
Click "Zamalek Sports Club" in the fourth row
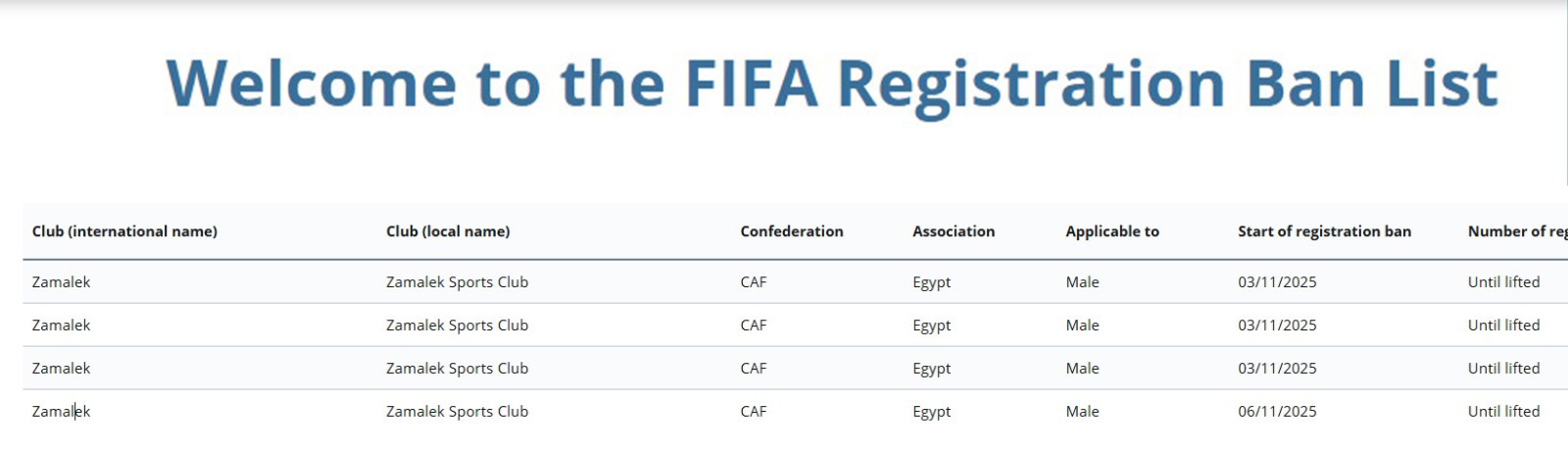tap(457, 412)
